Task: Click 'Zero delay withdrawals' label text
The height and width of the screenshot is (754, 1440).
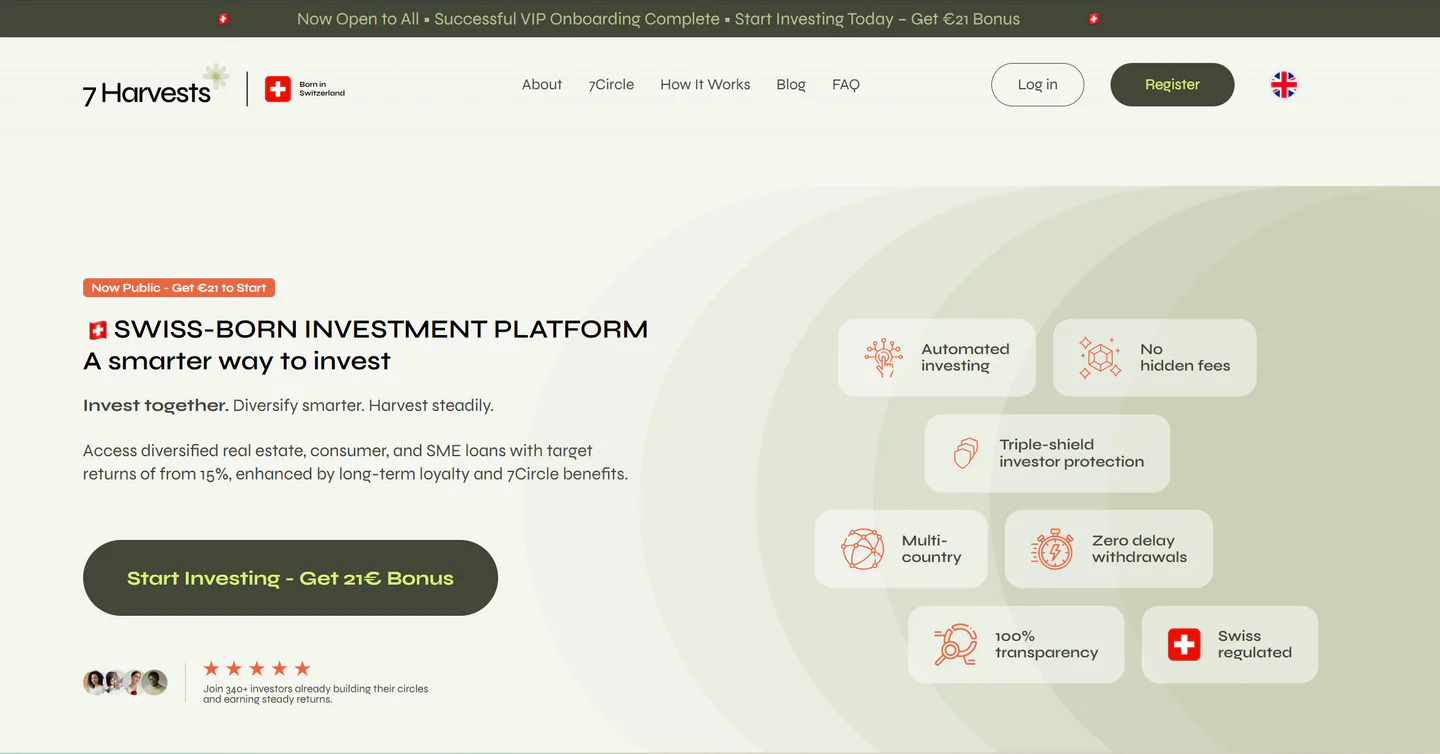Action: (x=1139, y=549)
